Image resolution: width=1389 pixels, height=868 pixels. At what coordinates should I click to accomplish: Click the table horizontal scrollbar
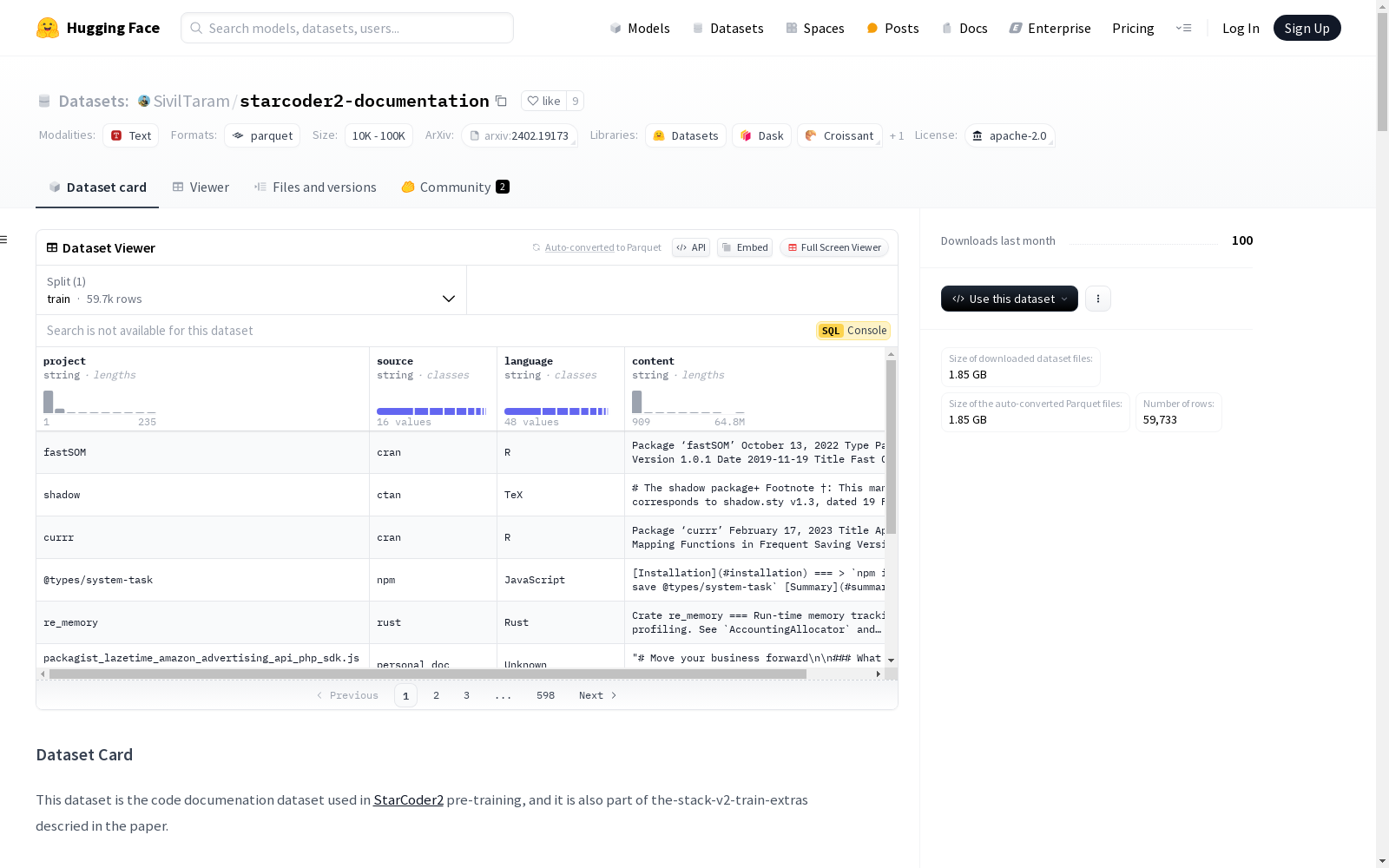pyautogui.click(x=427, y=674)
